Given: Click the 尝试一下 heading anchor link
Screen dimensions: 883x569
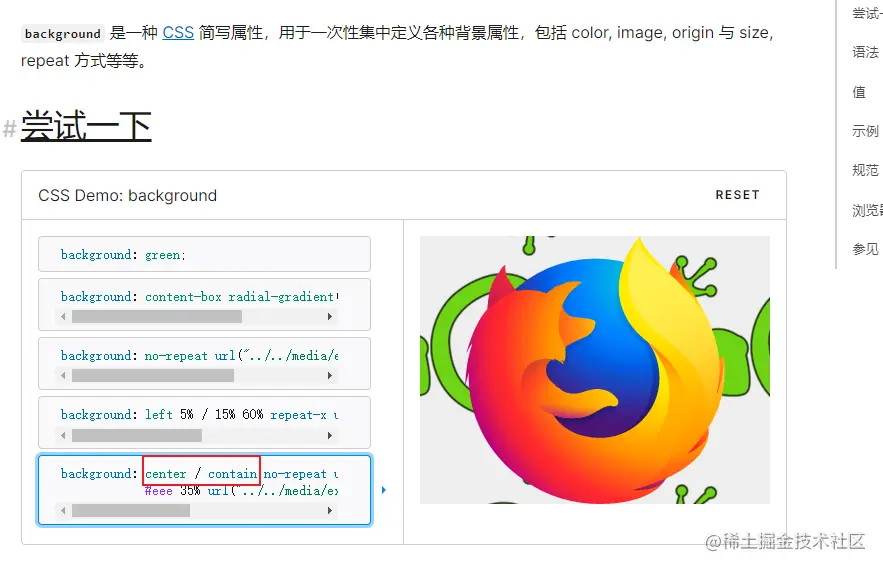Looking at the screenshot, I should (86, 126).
